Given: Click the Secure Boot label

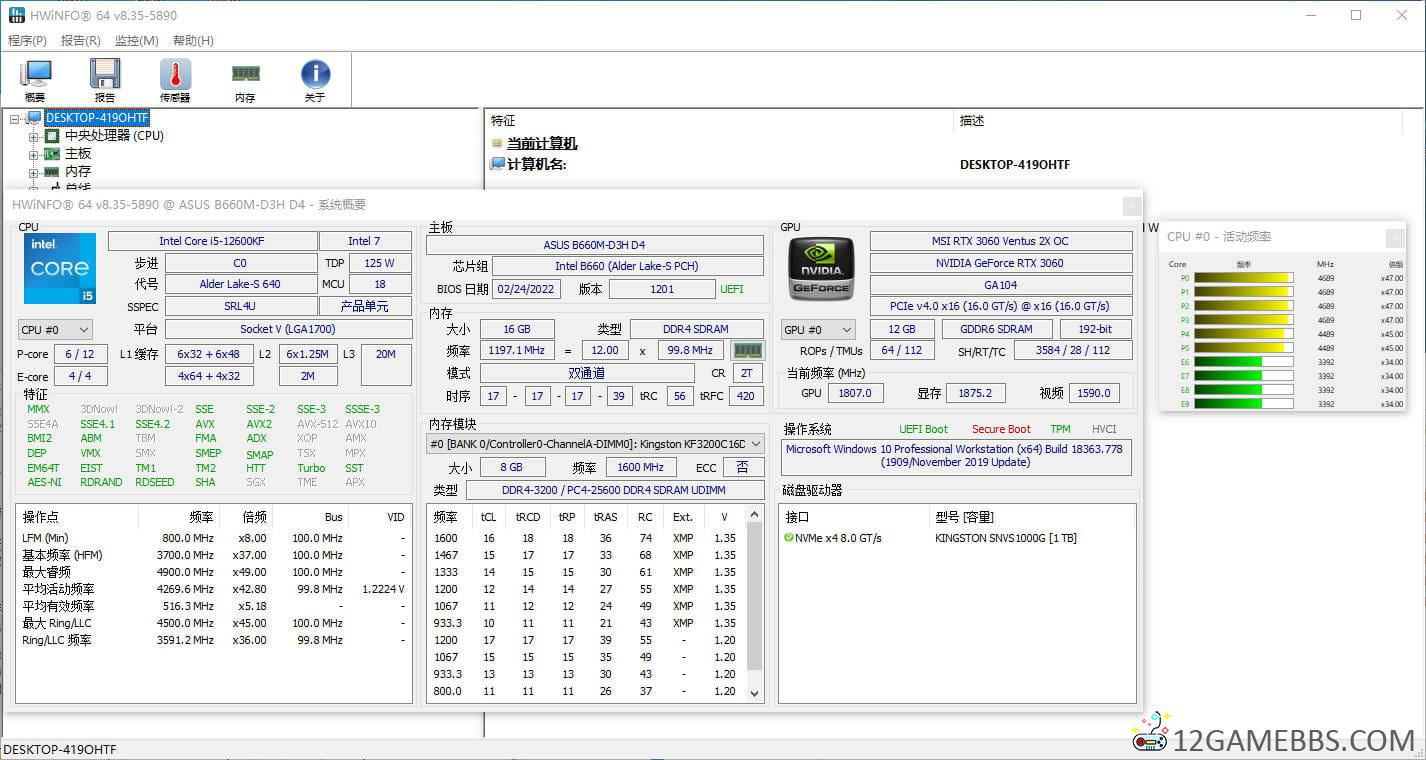Looking at the screenshot, I should pyautogui.click(x=1001, y=429).
